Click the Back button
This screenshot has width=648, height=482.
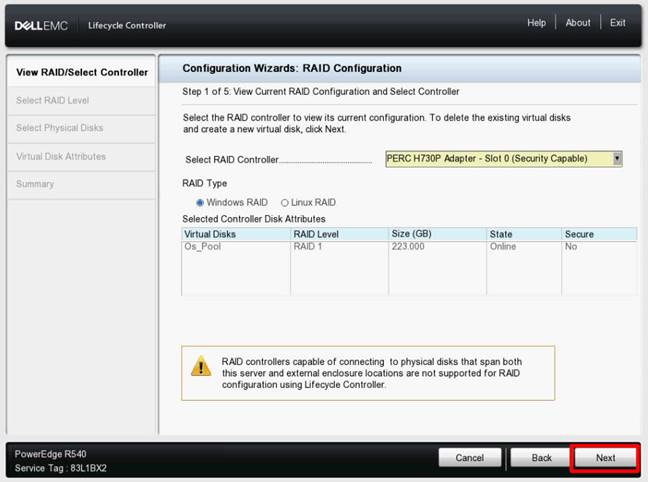pyautogui.click(x=541, y=458)
